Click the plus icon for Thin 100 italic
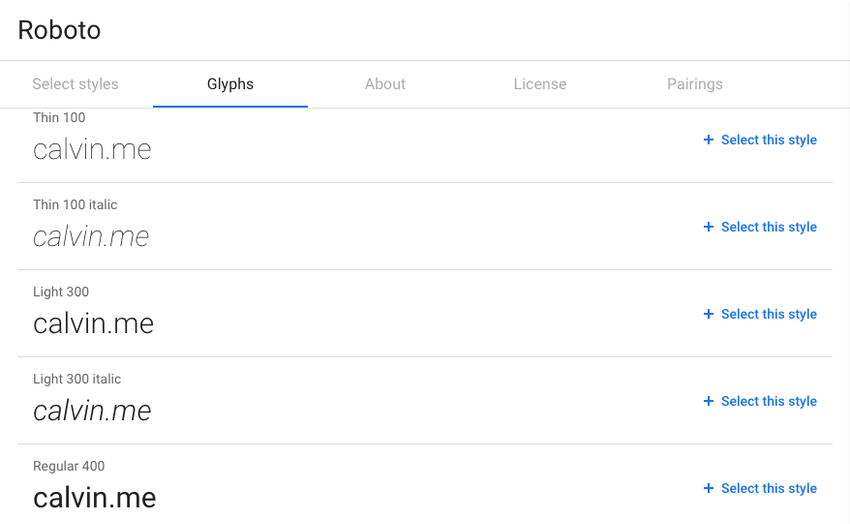The height and width of the screenshot is (524, 850). (708, 227)
